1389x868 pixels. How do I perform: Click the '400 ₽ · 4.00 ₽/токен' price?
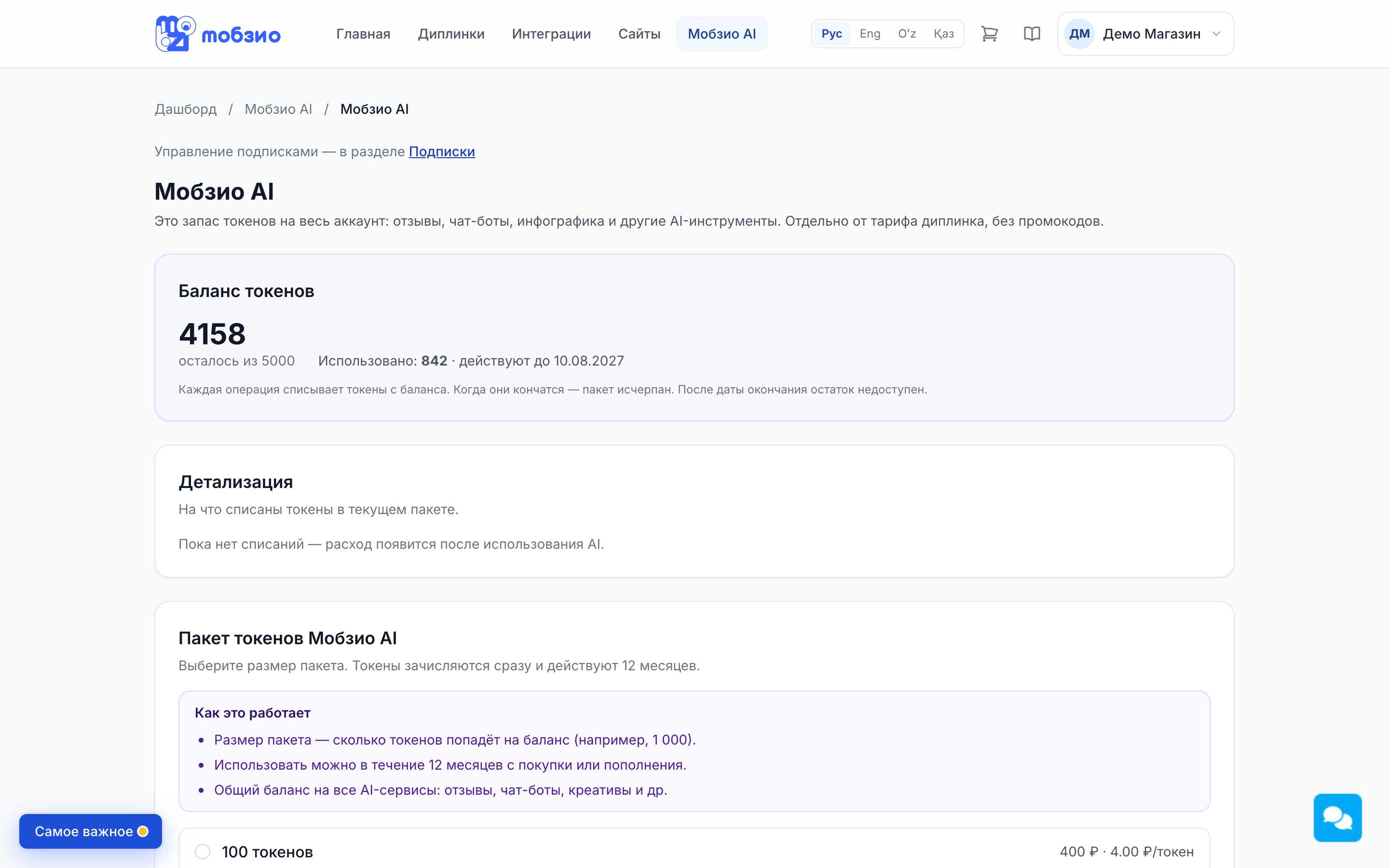point(1127,851)
